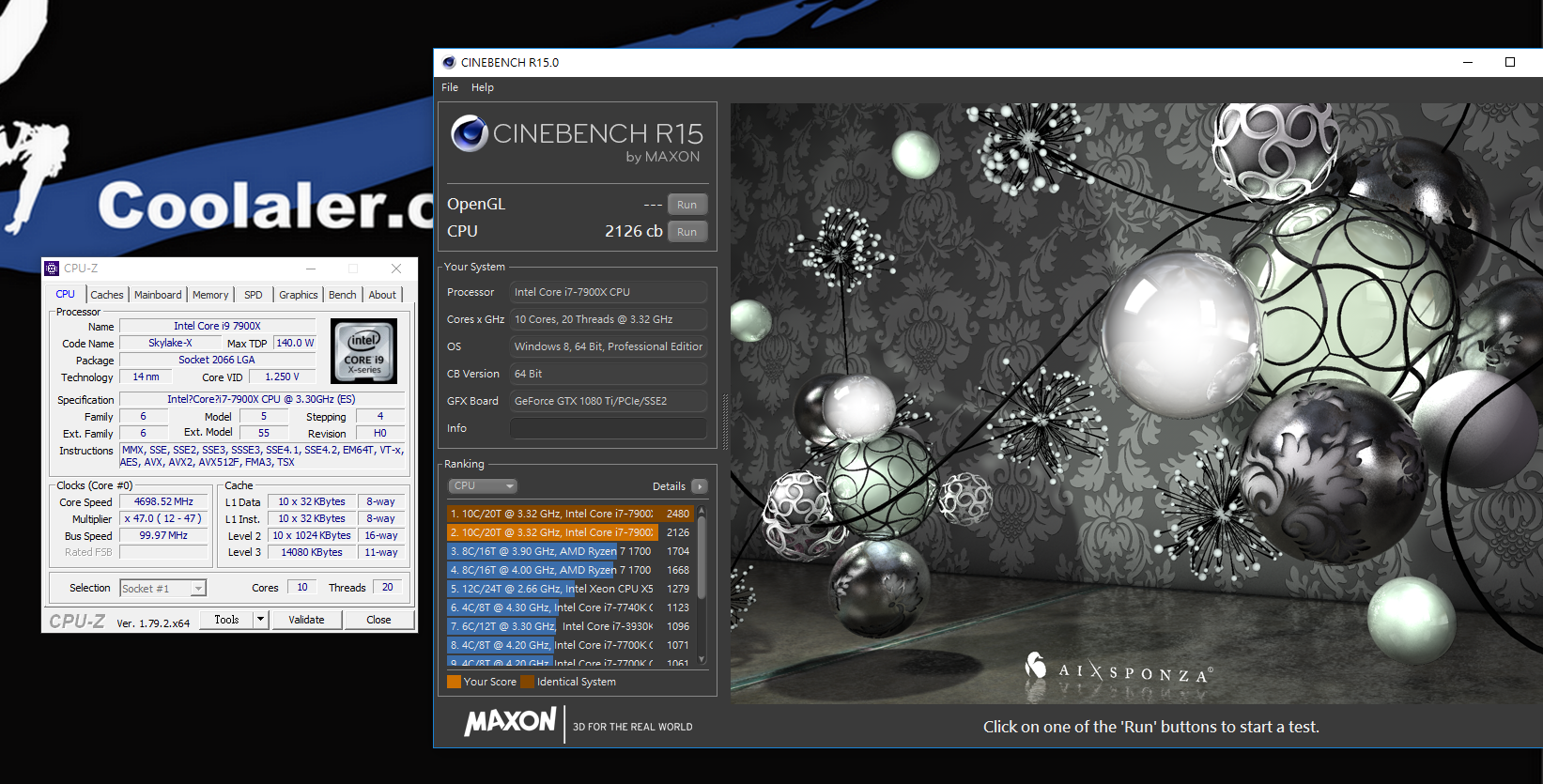Click the Max TDP 140.0 W value
This screenshot has height=784, width=1543.
[x=295, y=343]
